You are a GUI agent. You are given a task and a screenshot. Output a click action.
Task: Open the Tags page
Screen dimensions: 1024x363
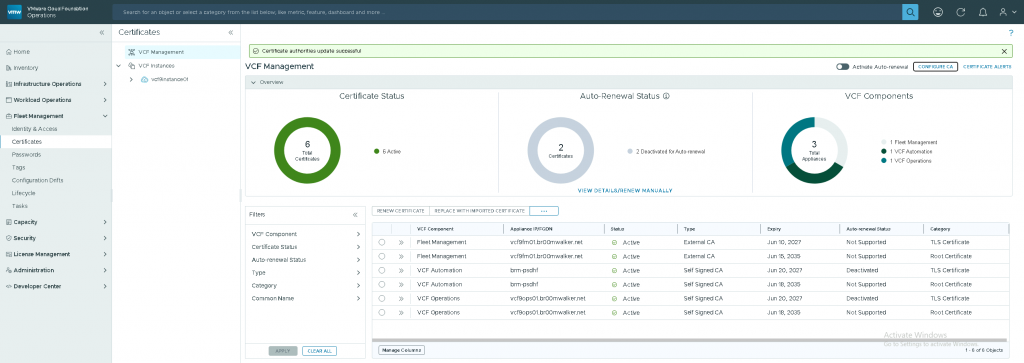coord(18,167)
